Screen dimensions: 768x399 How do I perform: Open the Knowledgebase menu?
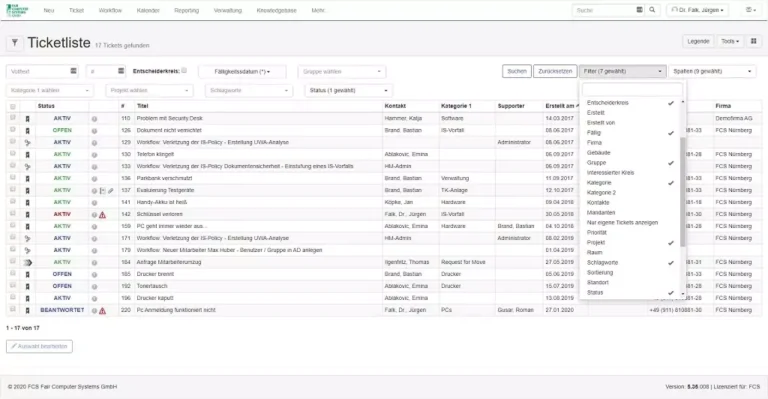pos(277,10)
